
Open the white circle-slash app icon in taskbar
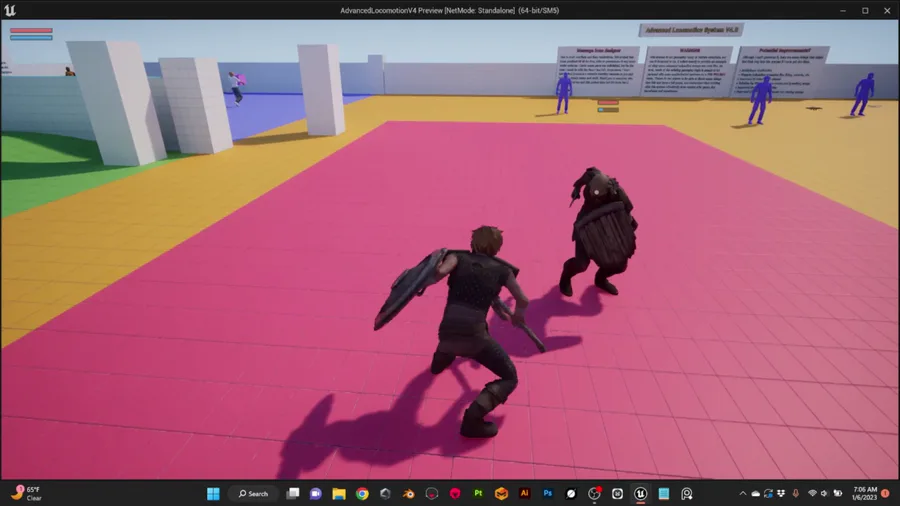click(x=571, y=493)
